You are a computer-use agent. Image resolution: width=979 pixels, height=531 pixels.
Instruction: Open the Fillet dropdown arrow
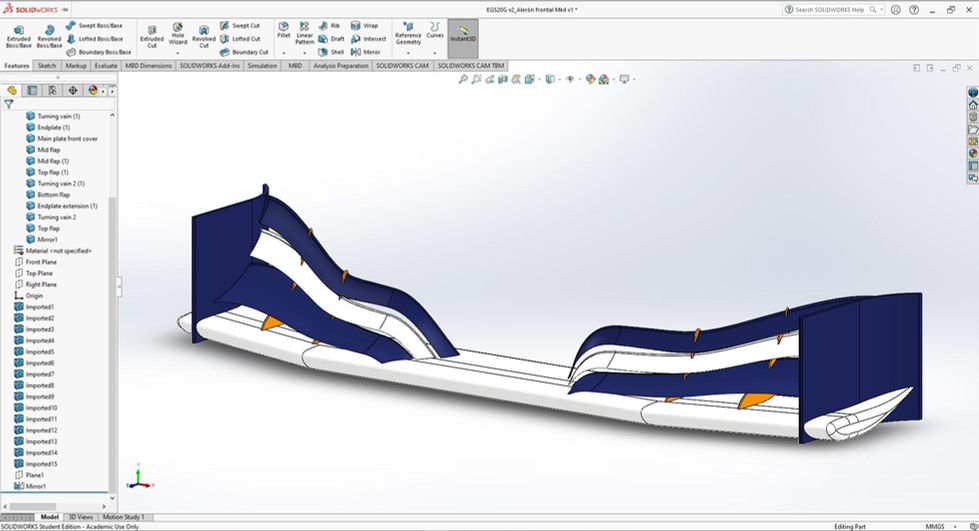283,53
